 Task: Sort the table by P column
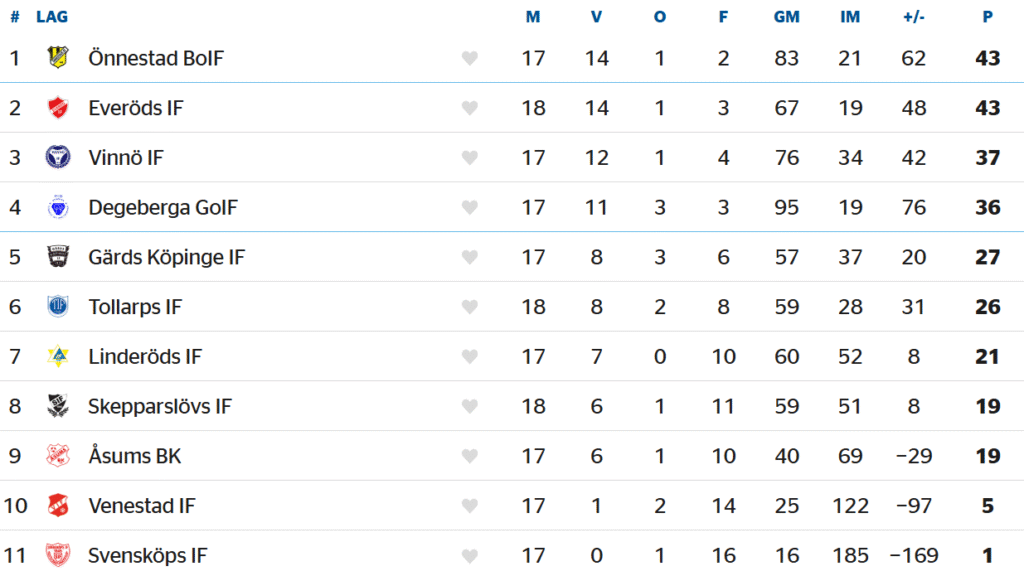pyautogui.click(x=987, y=17)
